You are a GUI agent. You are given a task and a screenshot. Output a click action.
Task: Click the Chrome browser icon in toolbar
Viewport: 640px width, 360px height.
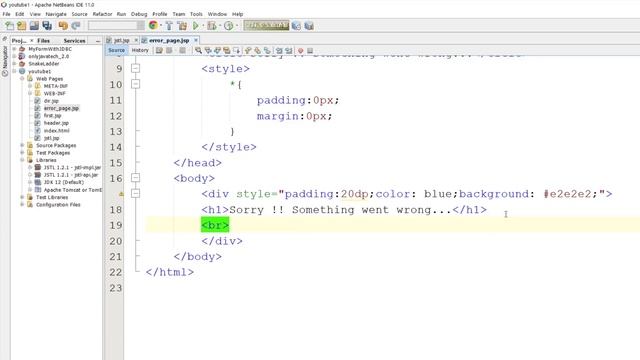click(x=153, y=25)
